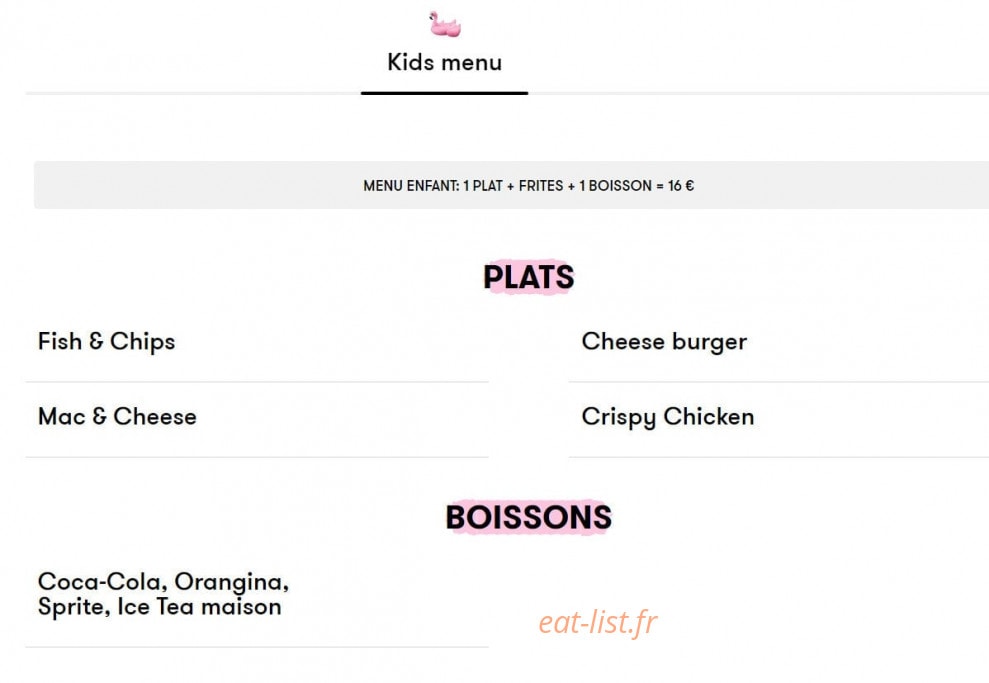
Task: Pick the Crispy Chicken item
Action: pos(668,417)
